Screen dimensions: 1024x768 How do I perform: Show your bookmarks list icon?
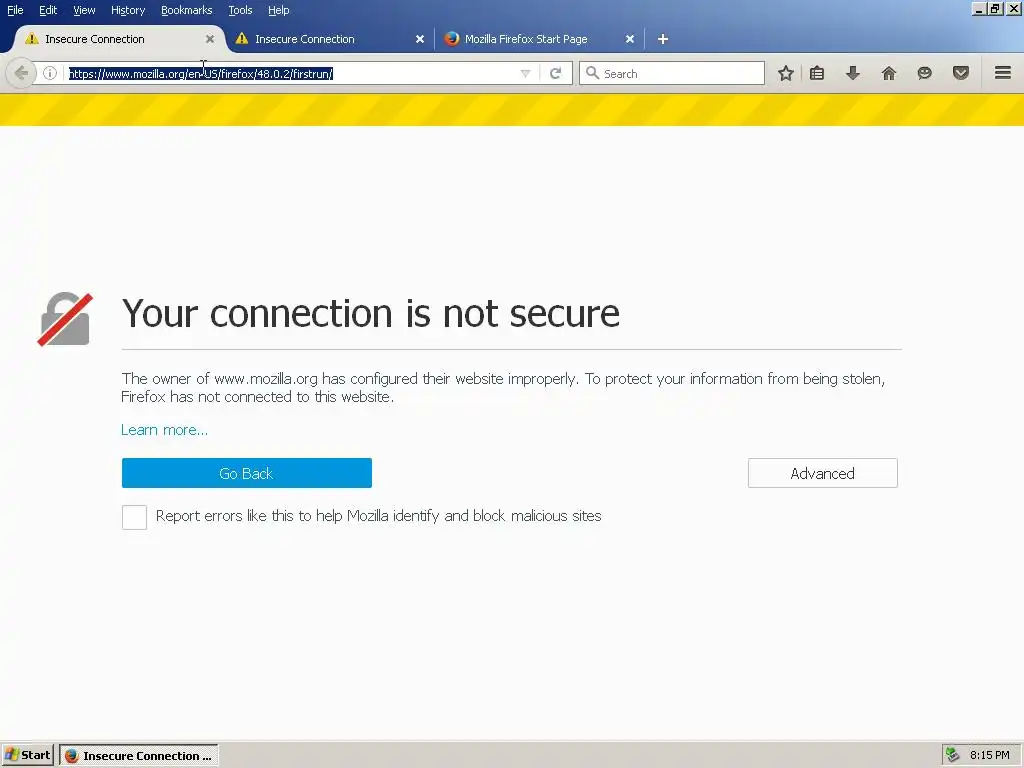(817, 73)
